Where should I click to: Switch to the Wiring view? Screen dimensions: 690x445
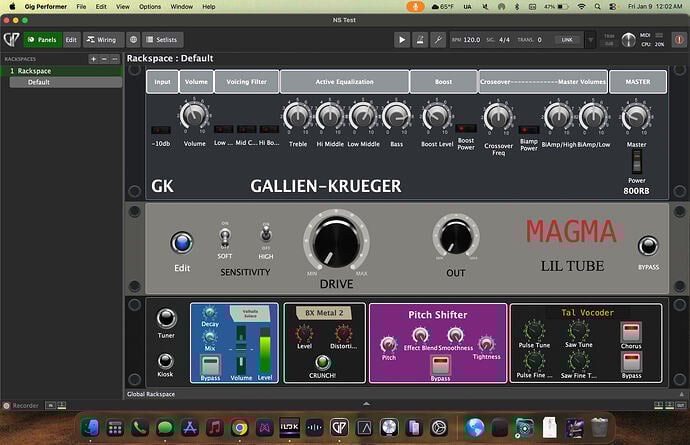pos(101,40)
